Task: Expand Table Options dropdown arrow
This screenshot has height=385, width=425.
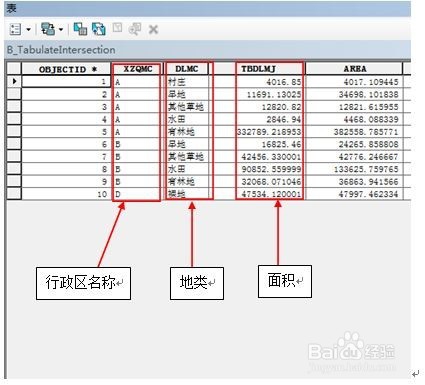Action: [29, 30]
